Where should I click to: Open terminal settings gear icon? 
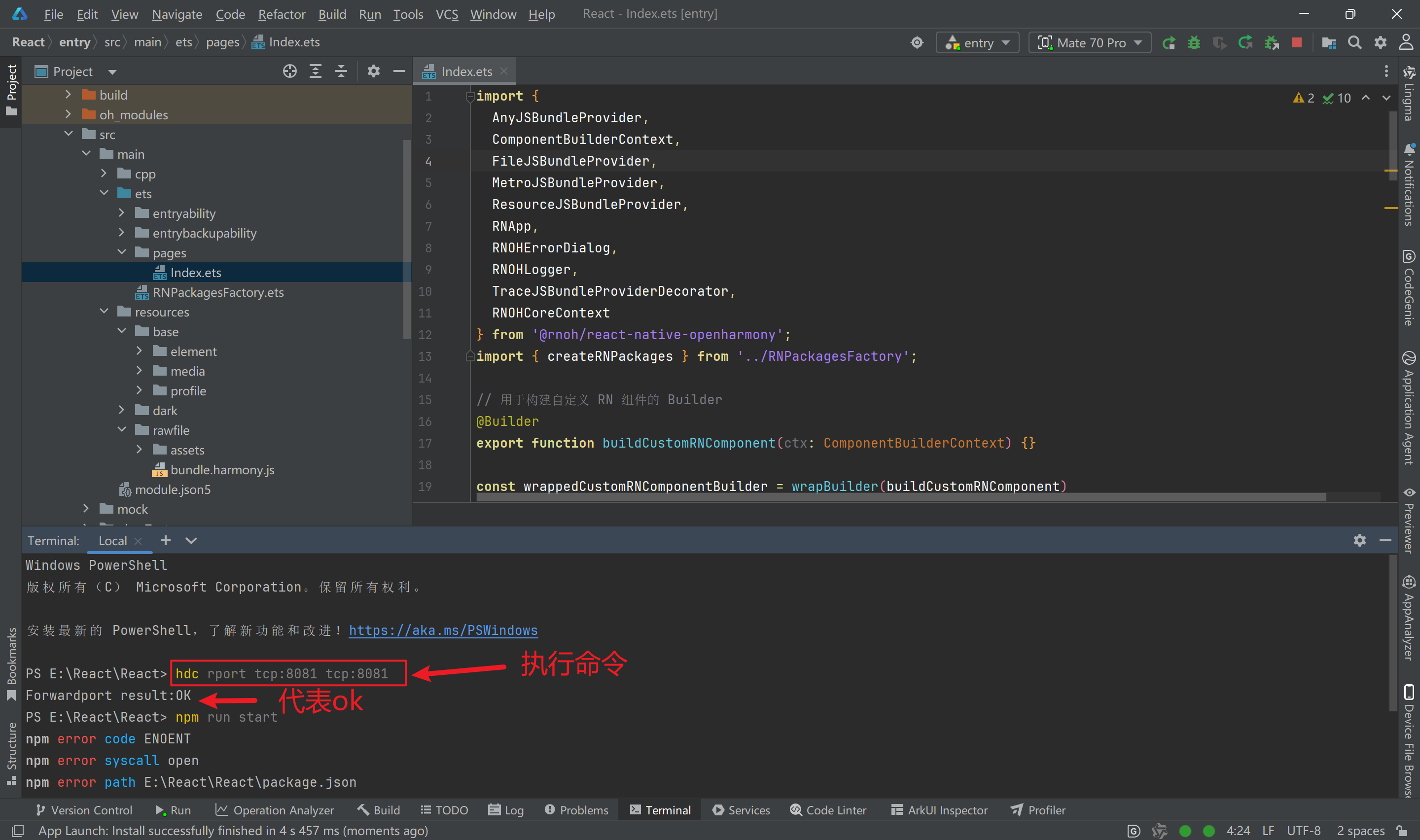tap(1359, 541)
